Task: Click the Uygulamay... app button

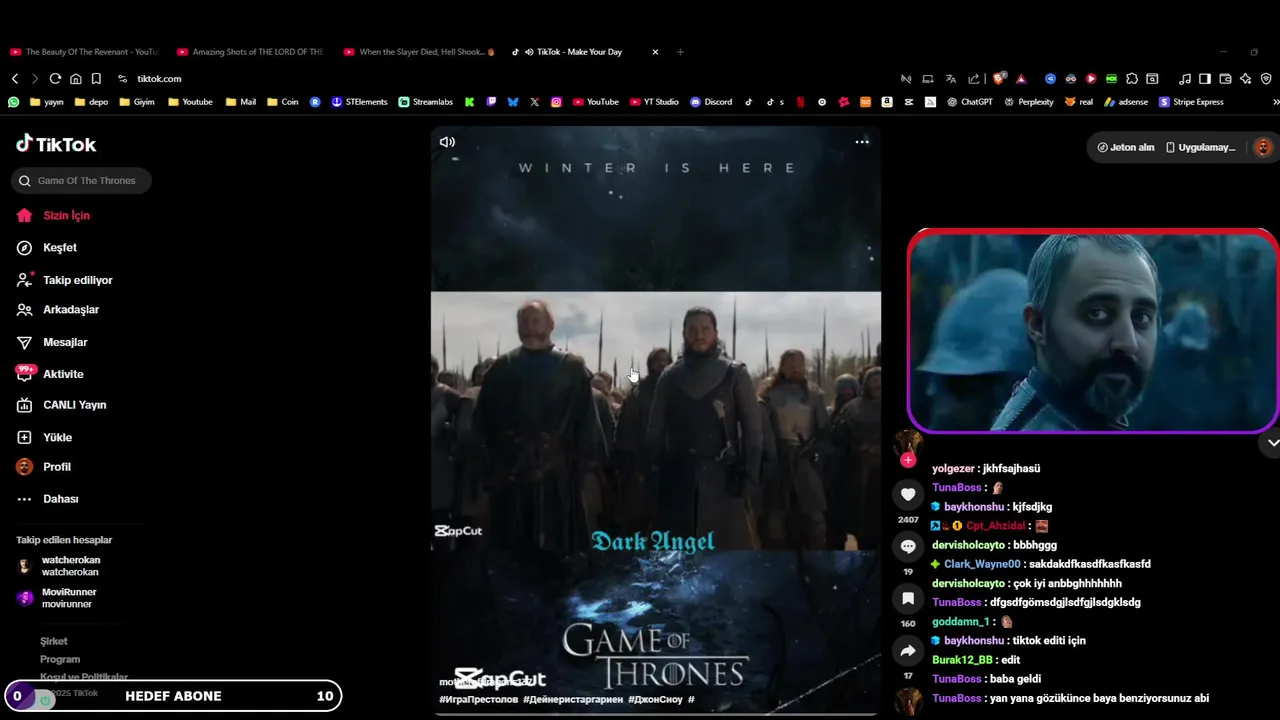Action: pos(1201,147)
